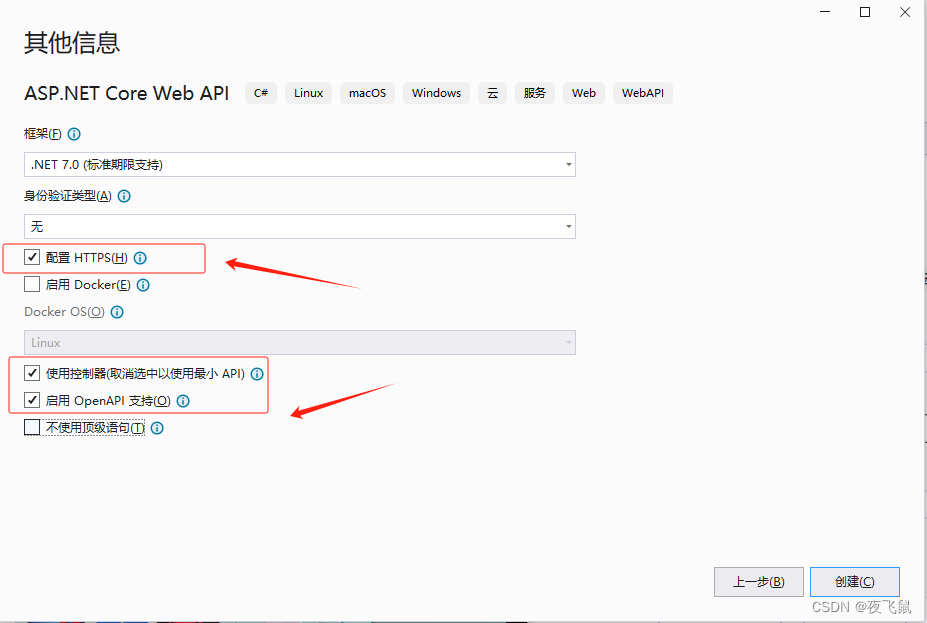Click the info icon beside 启用 OpenAPI 支持

[183, 401]
